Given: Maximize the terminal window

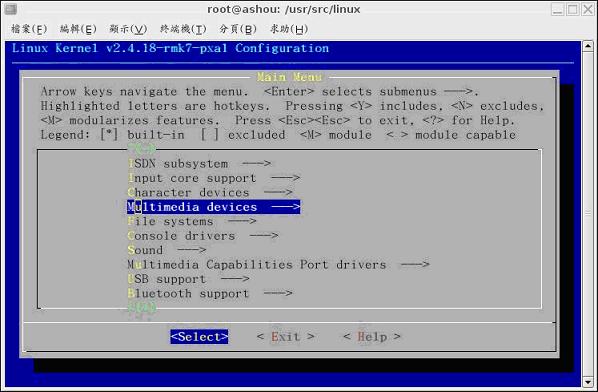Looking at the screenshot, I should pos(572,9).
